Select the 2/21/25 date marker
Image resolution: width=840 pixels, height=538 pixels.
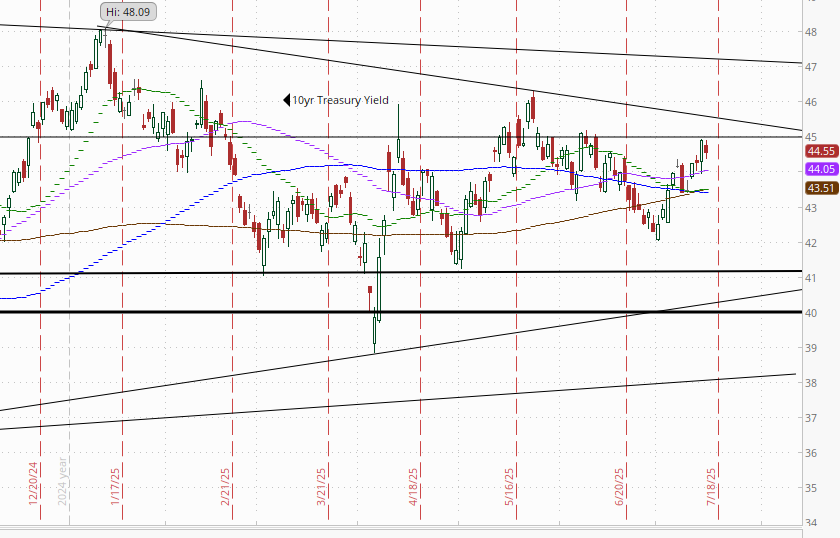[225, 486]
